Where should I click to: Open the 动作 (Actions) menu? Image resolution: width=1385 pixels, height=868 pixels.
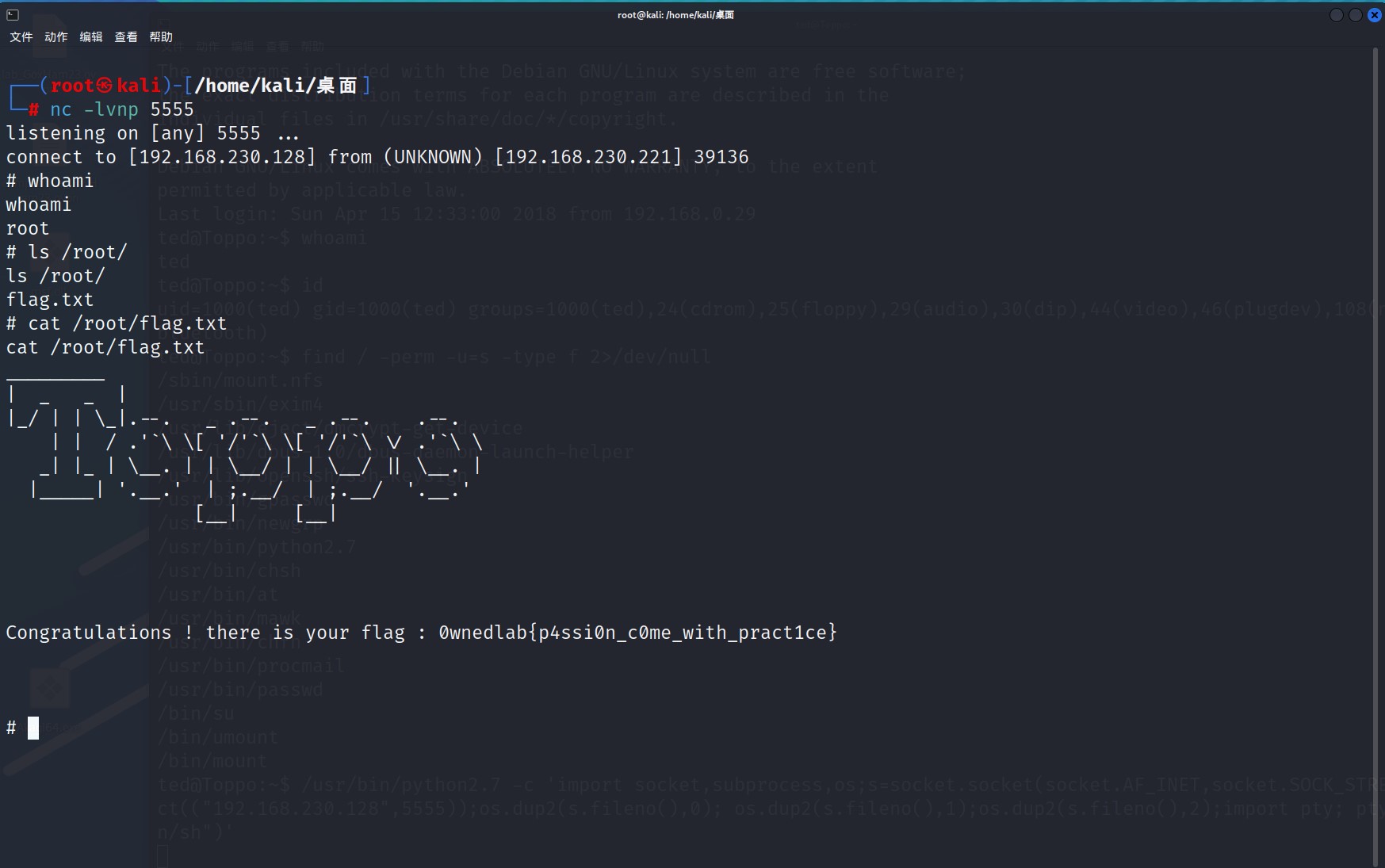coord(56,37)
